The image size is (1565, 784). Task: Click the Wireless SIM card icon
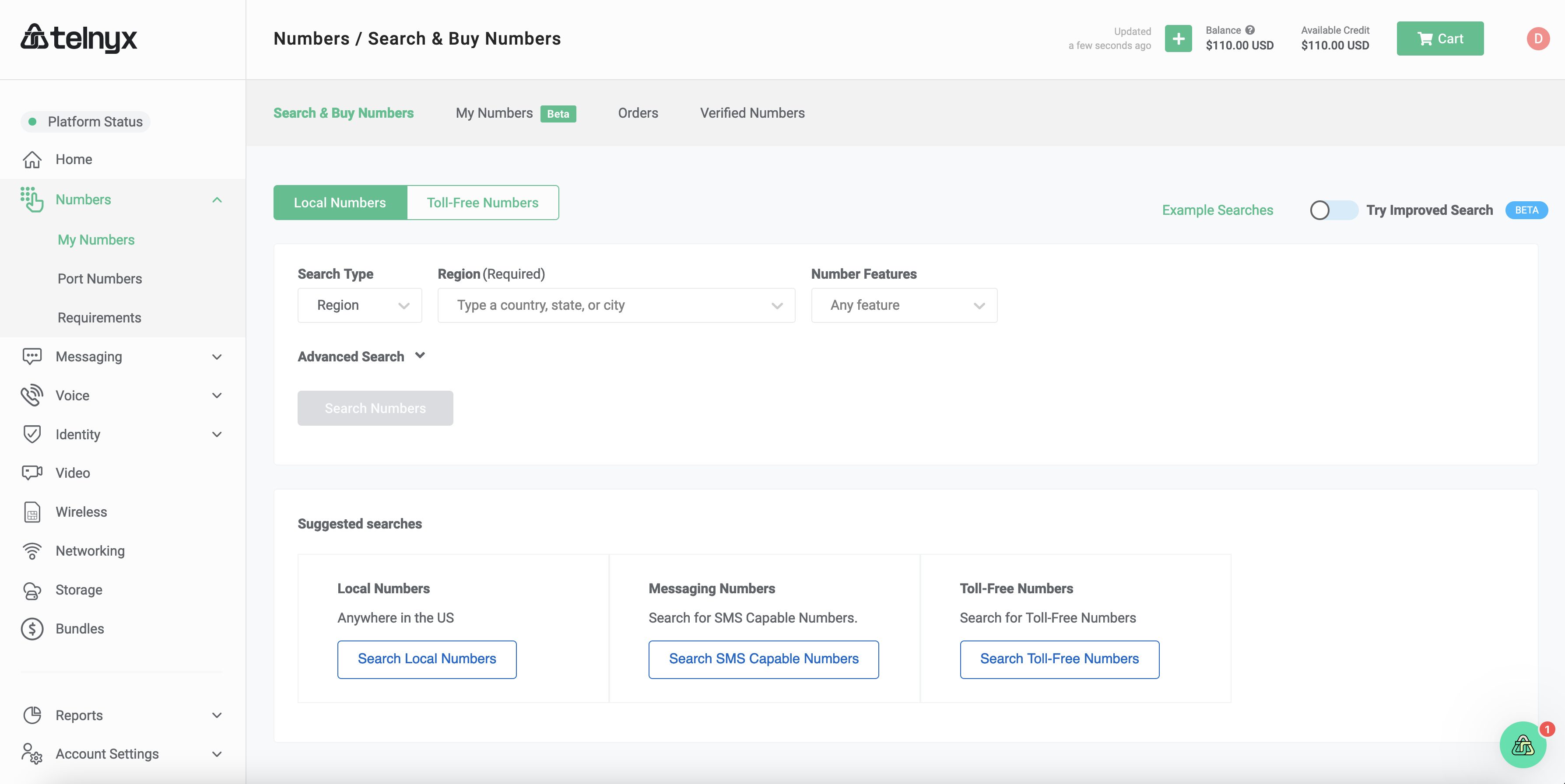32,512
